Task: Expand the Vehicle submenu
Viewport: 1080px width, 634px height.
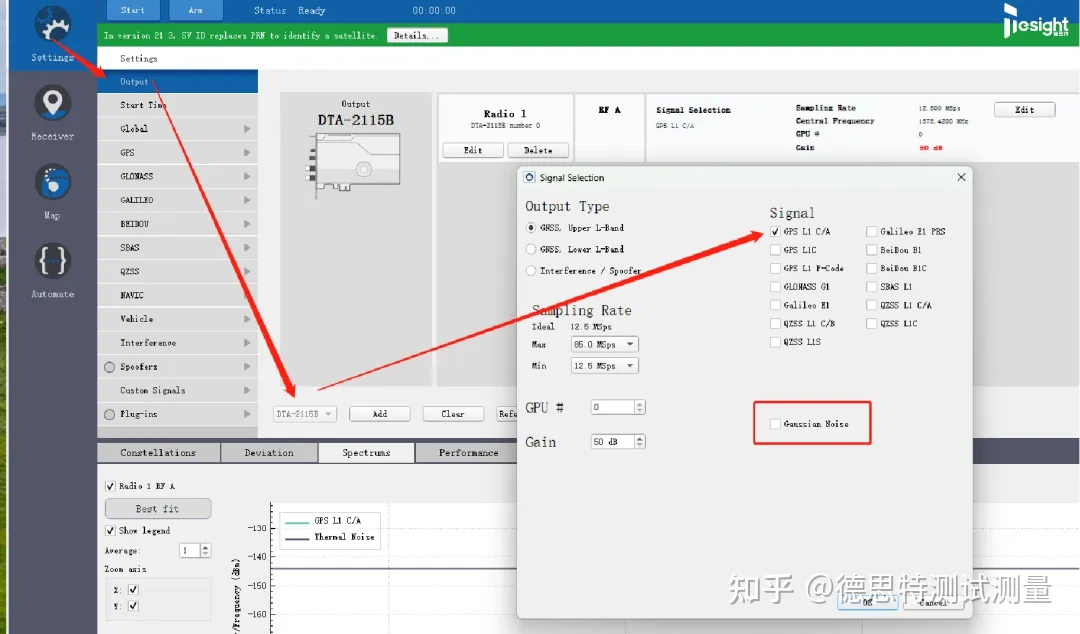Action: tap(178, 319)
